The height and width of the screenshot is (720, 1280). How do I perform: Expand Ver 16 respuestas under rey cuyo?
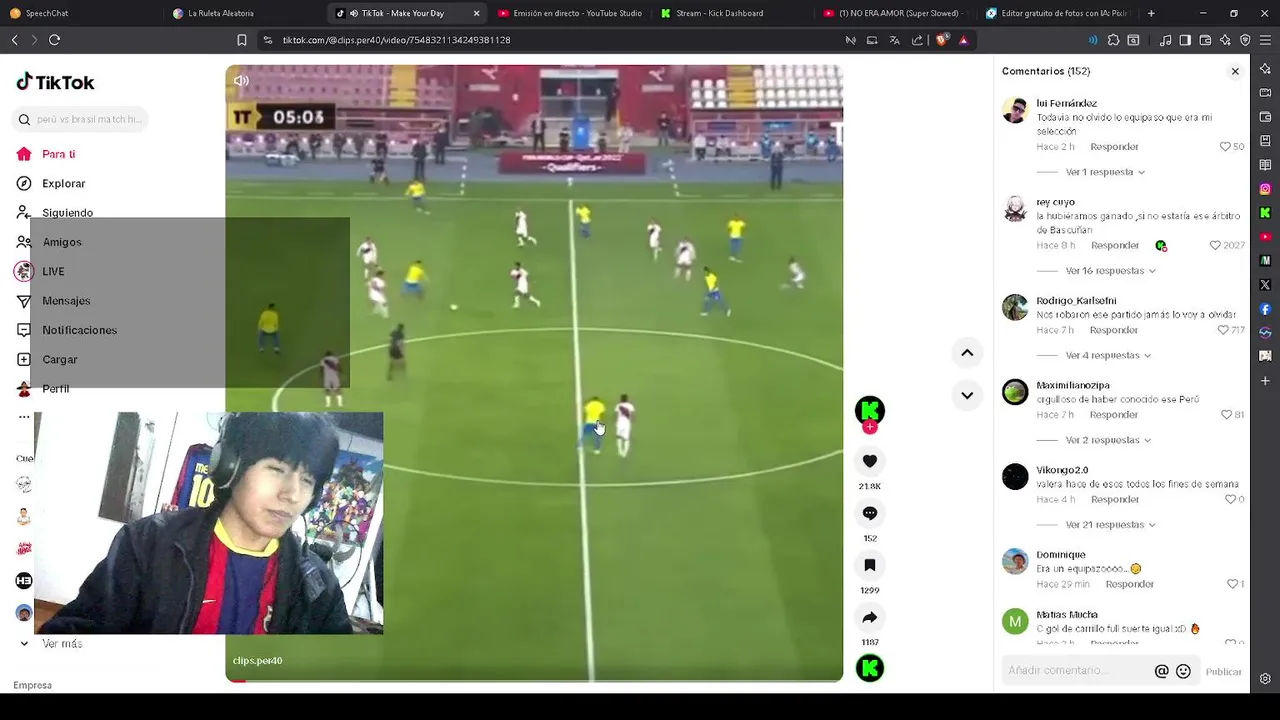(1110, 271)
